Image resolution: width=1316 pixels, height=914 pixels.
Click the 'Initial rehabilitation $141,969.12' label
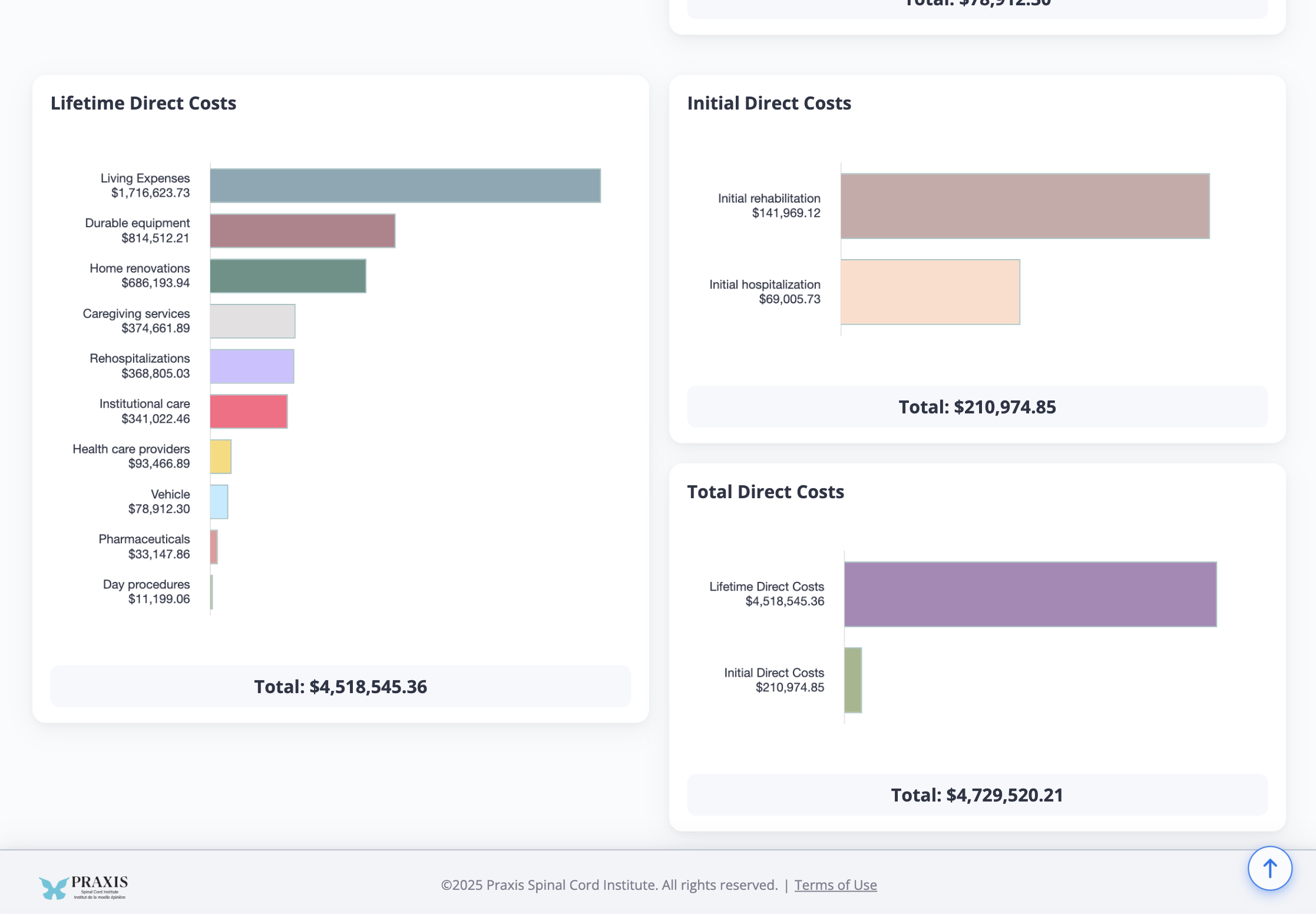tap(769, 206)
